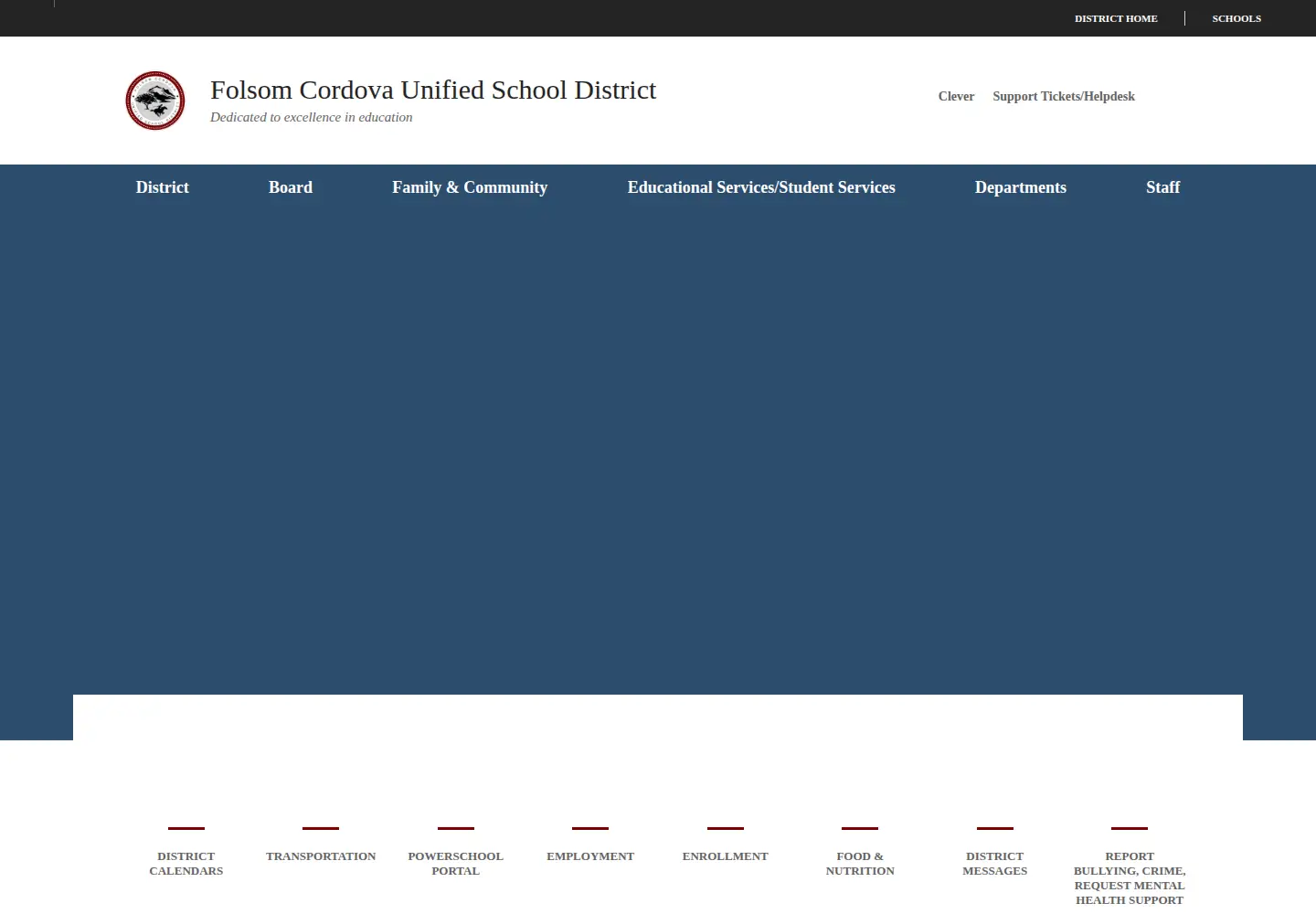Image resolution: width=1316 pixels, height=914 pixels.
Task: Select the Enrollment quick link
Action: click(x=726, y=856)
